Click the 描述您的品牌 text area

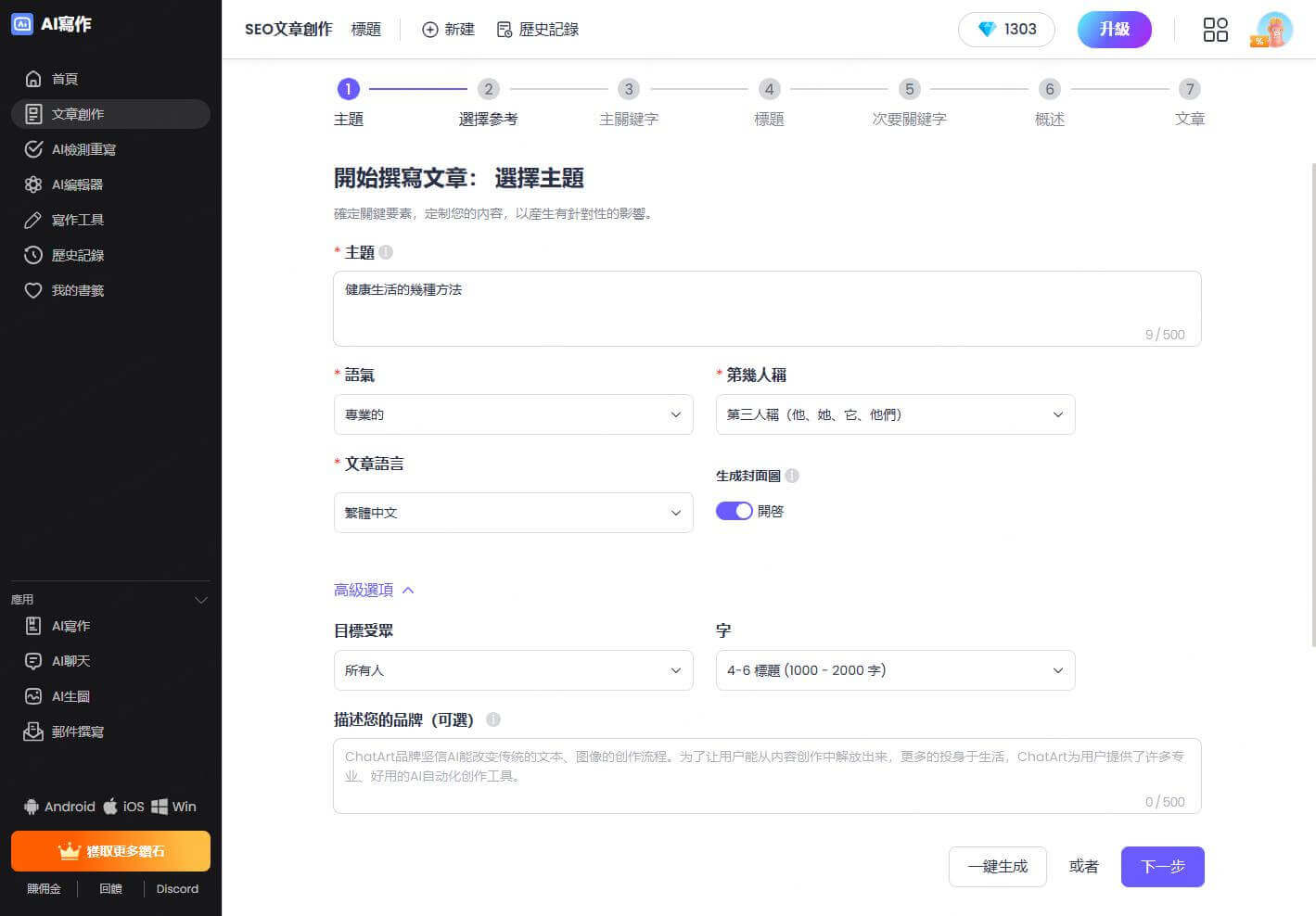[x=767, y=776]
